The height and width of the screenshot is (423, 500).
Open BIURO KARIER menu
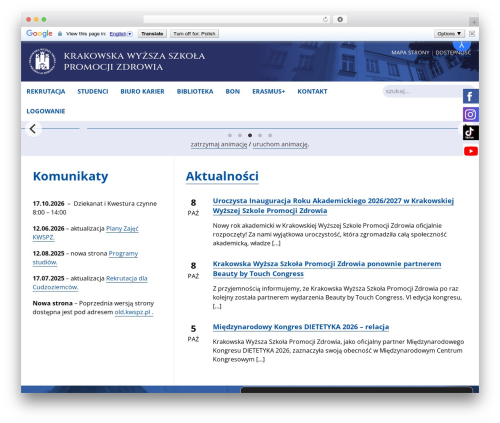click(142, 91)
